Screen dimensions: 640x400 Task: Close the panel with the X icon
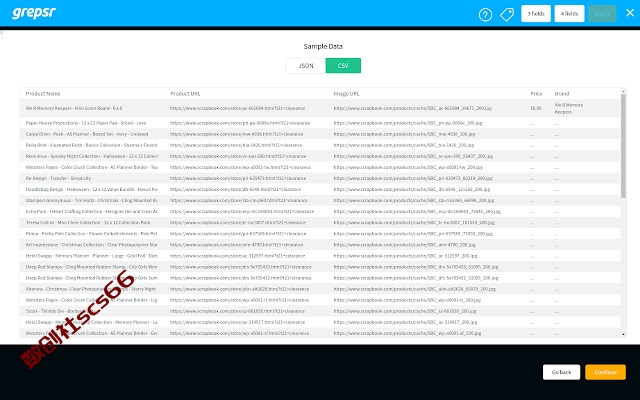pyautogui.click(x=630, y=13)
